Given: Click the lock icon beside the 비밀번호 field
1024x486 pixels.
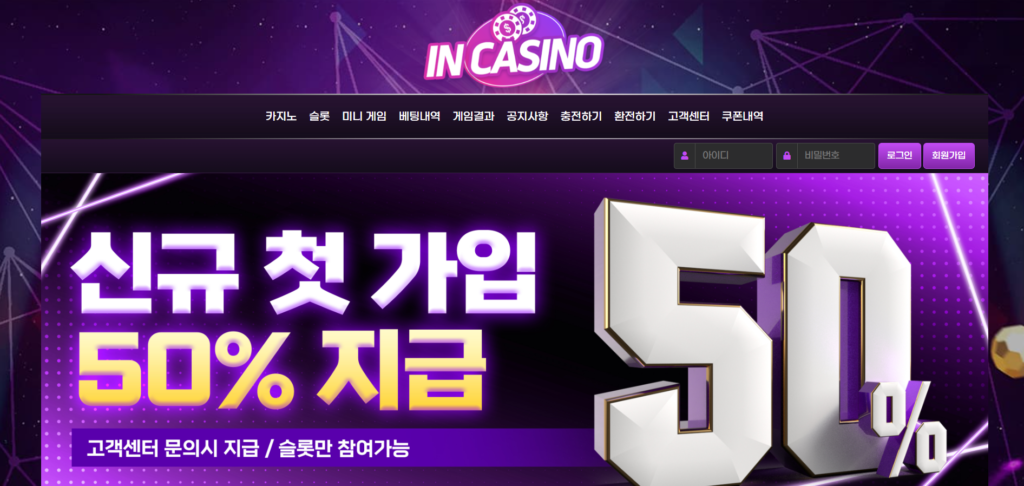Looking at the screenshot, I should [787, 156].
